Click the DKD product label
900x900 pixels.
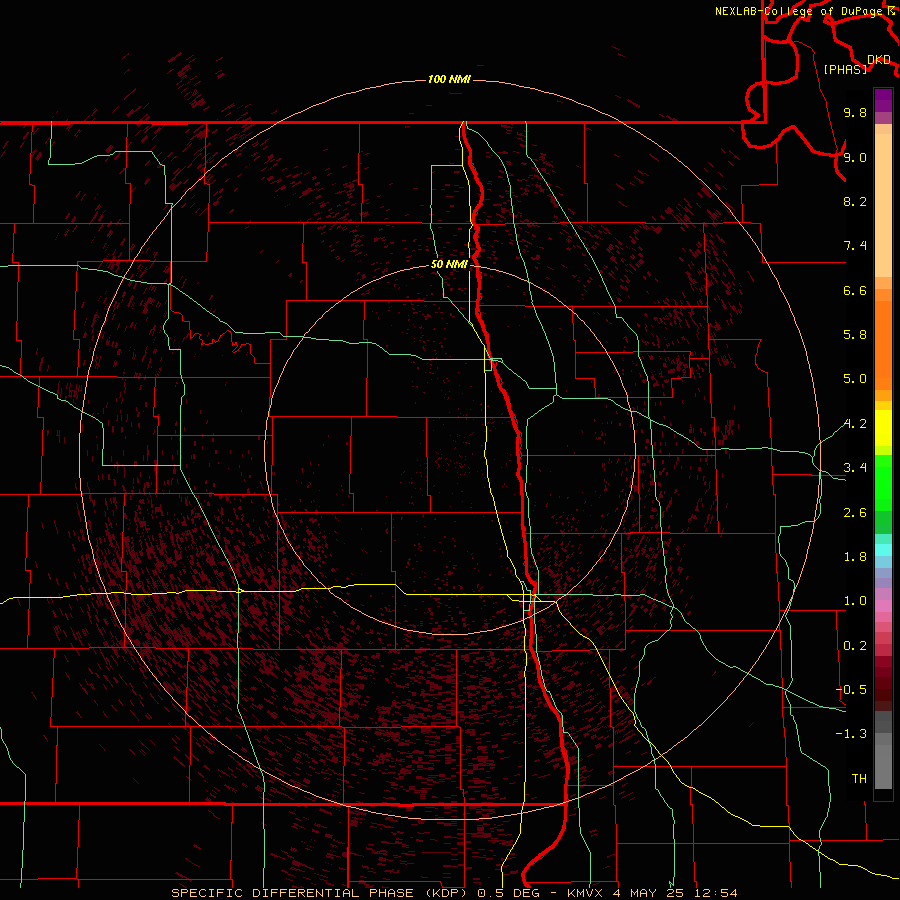tap(879, 60)
